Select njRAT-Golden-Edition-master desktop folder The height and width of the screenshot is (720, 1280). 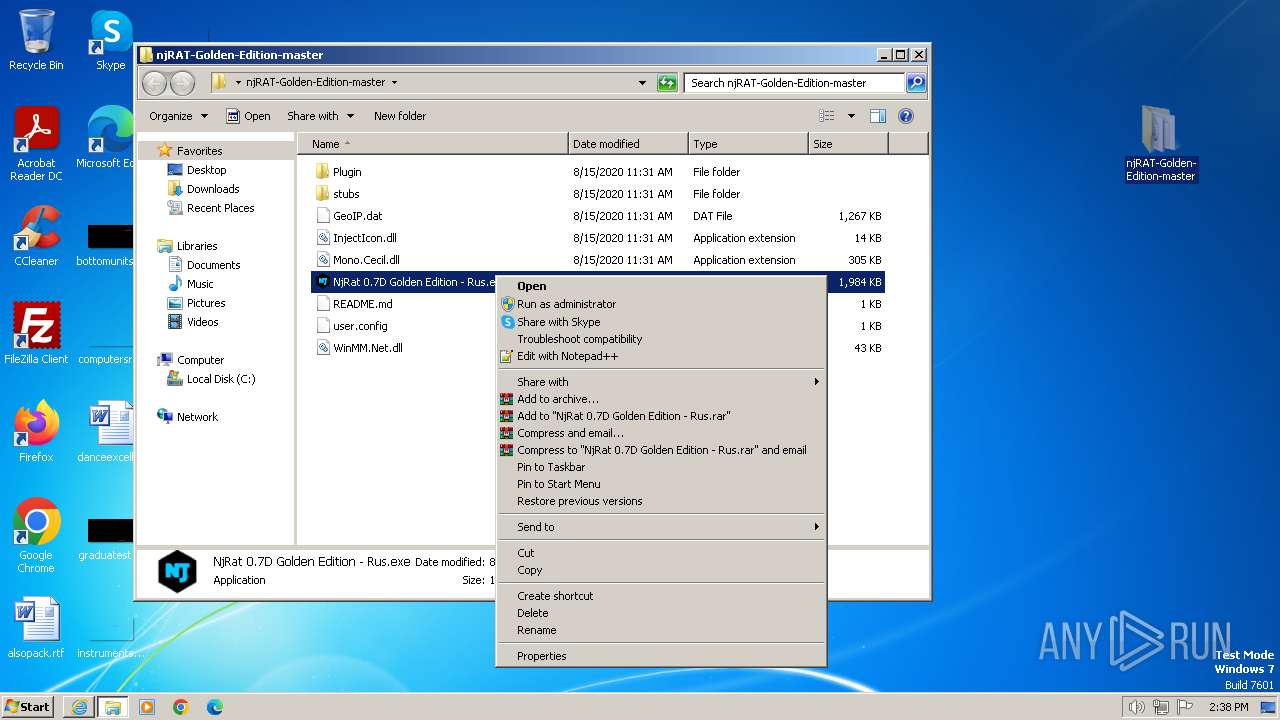pyautogui.click(x=1161, y=143)
